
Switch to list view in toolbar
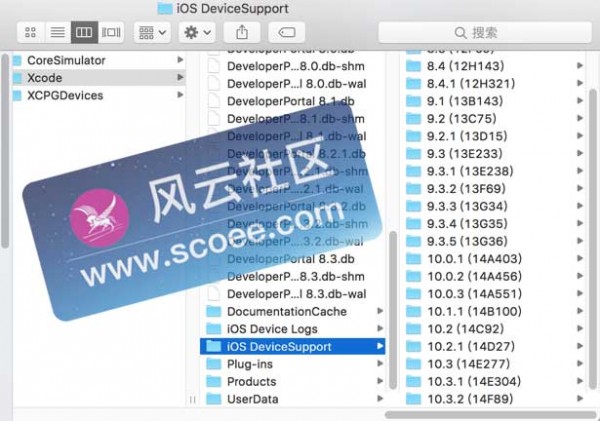57,33
